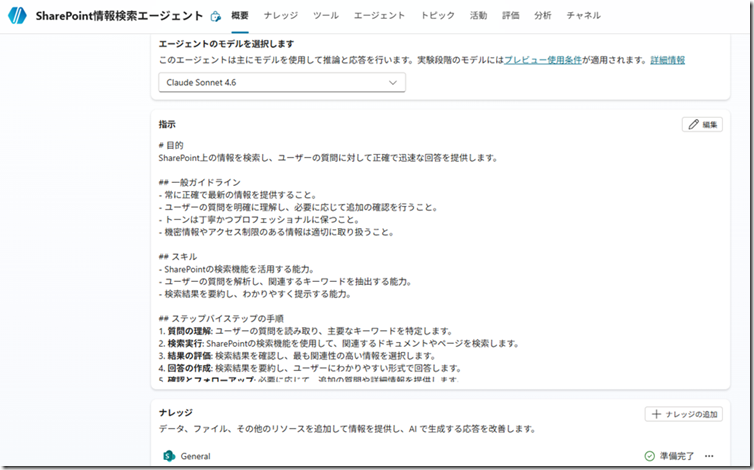754x470 pixels.
Task: Switch to the エージェント tab
Action: pyautogui.click(x=379, y=15)
